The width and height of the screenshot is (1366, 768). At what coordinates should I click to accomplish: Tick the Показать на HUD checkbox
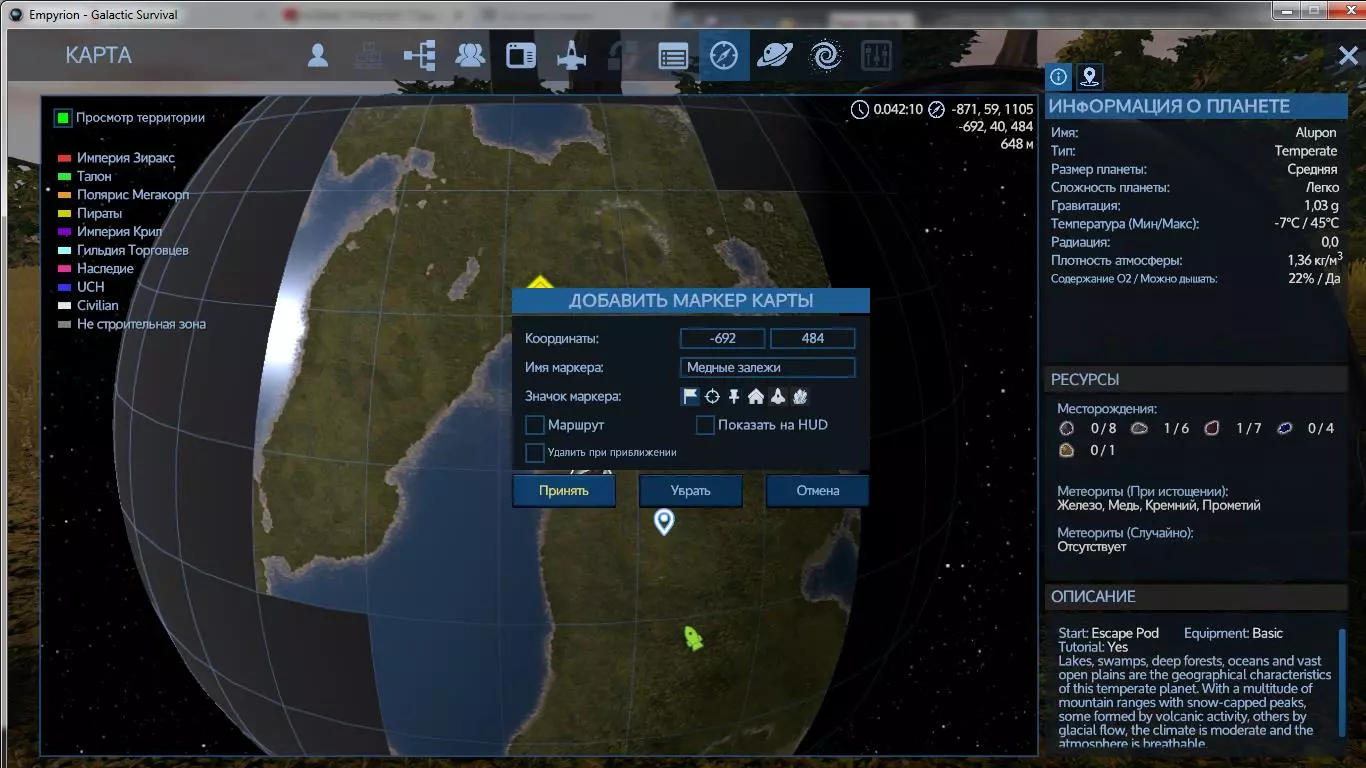[x=706, y=426]
